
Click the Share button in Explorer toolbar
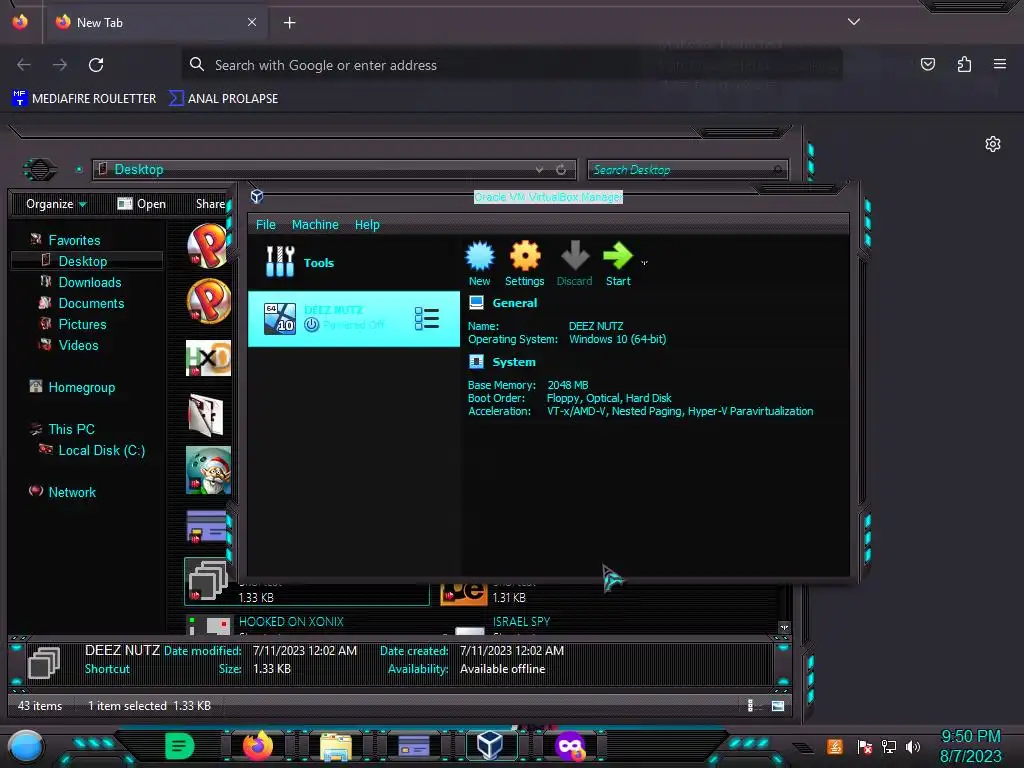tap(210, 204)
